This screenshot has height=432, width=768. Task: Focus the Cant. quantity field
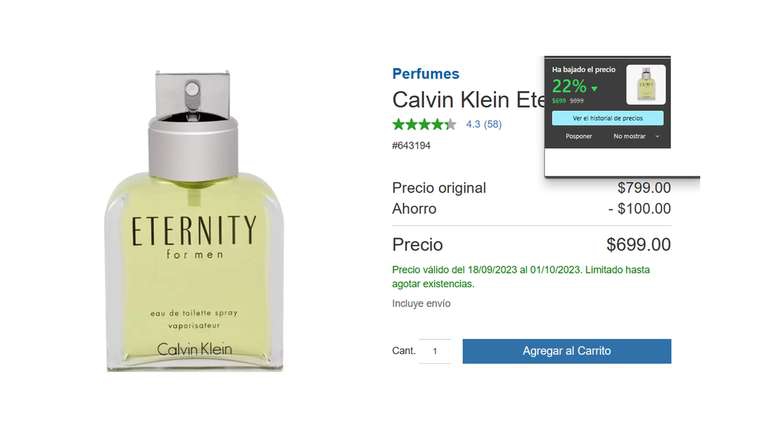(434, 351)
